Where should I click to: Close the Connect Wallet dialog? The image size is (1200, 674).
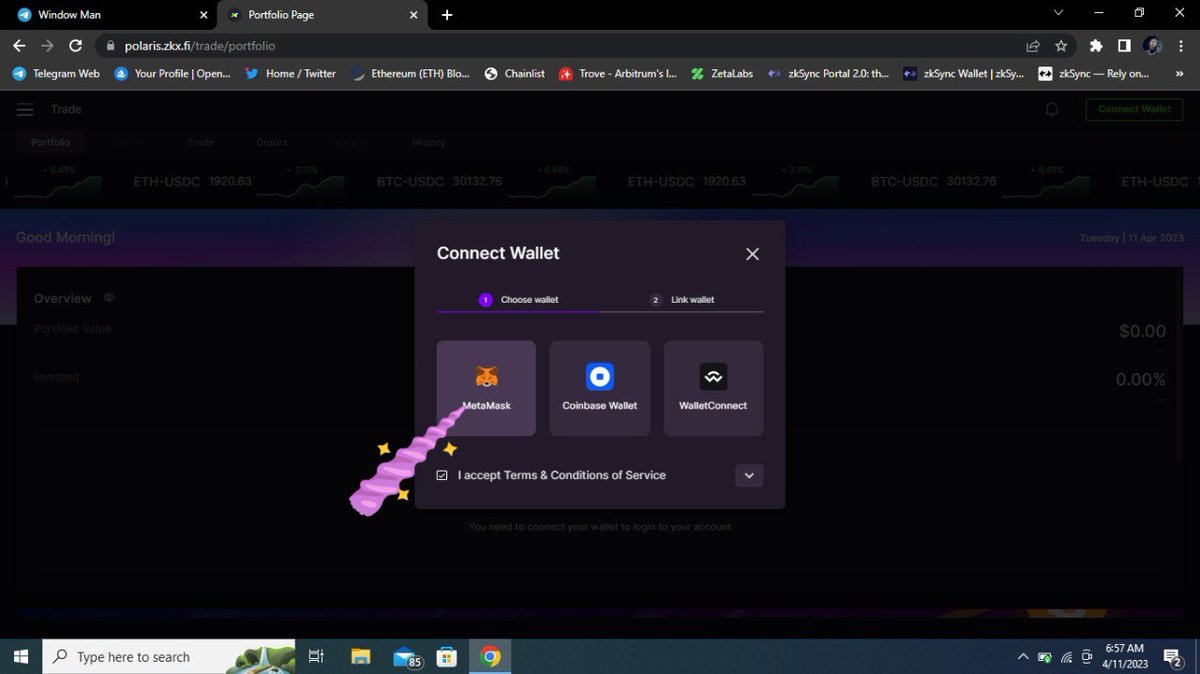coord(752,254)
